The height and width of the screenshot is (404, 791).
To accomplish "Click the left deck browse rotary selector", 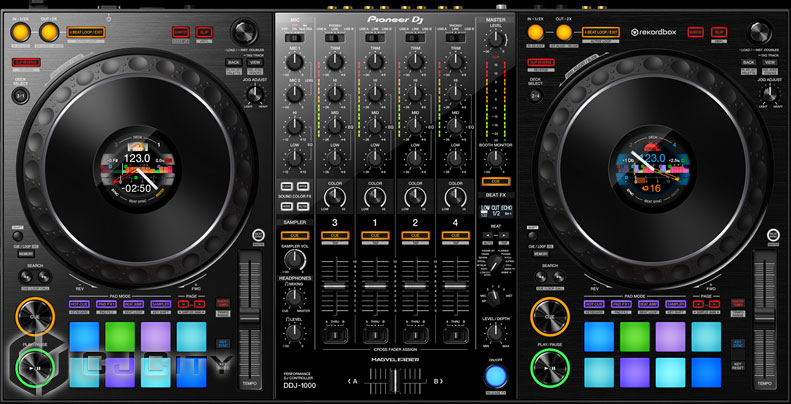I will pyautogui.click(x=244, y=33).
